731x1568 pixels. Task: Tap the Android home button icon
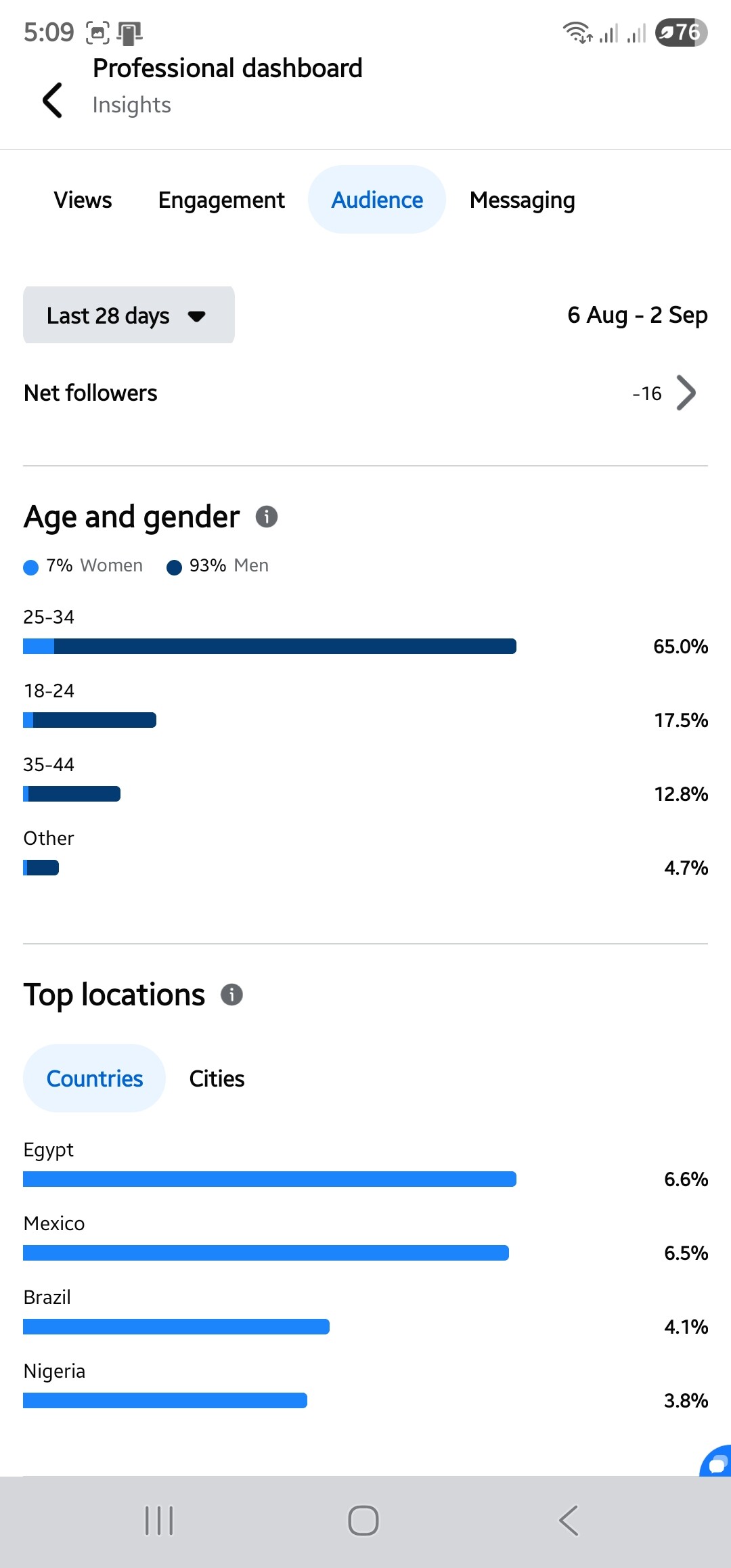363,1521
